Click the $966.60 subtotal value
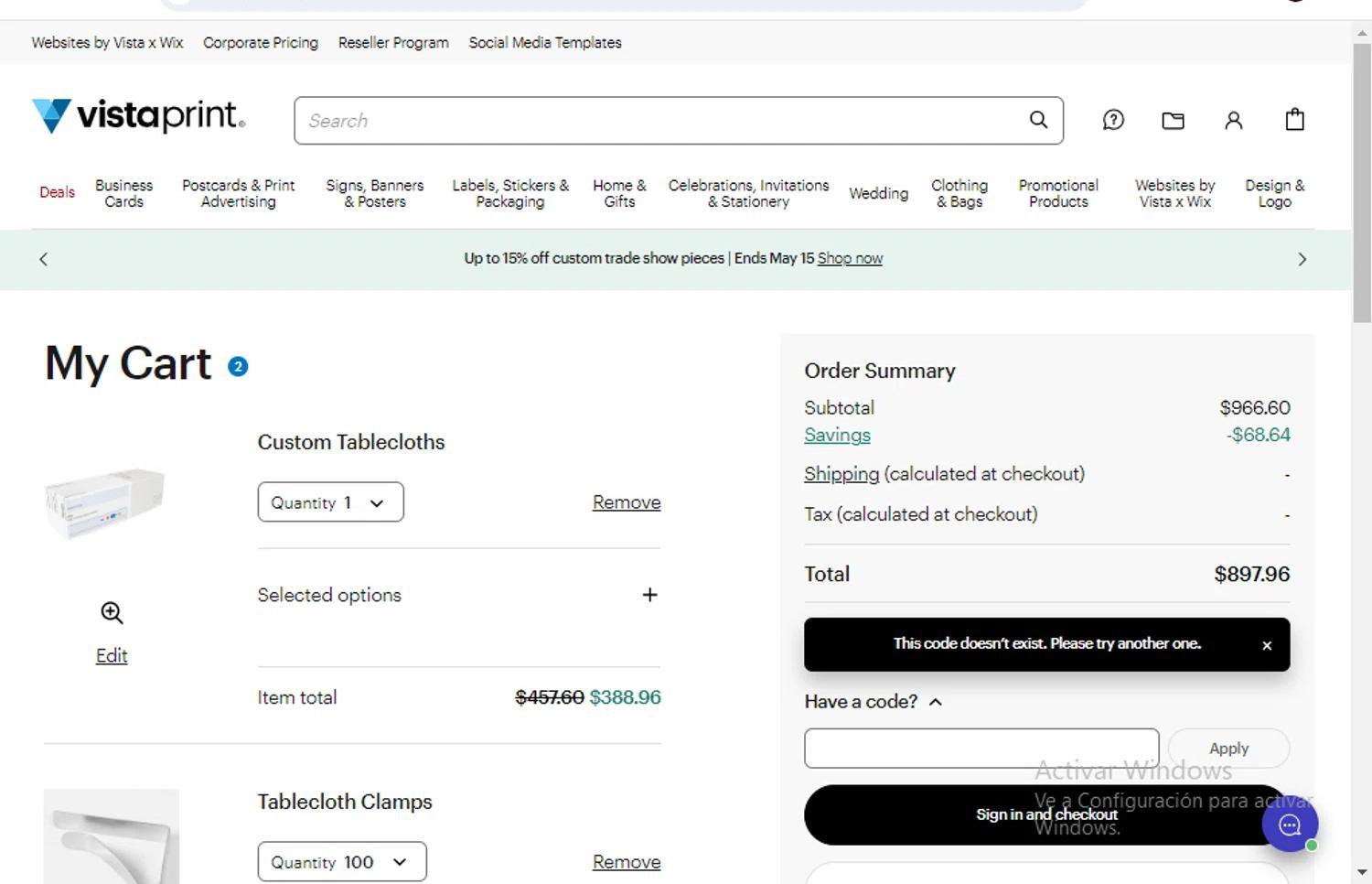This screenshot has width=1372, height=884. [x=1255, y=407]
